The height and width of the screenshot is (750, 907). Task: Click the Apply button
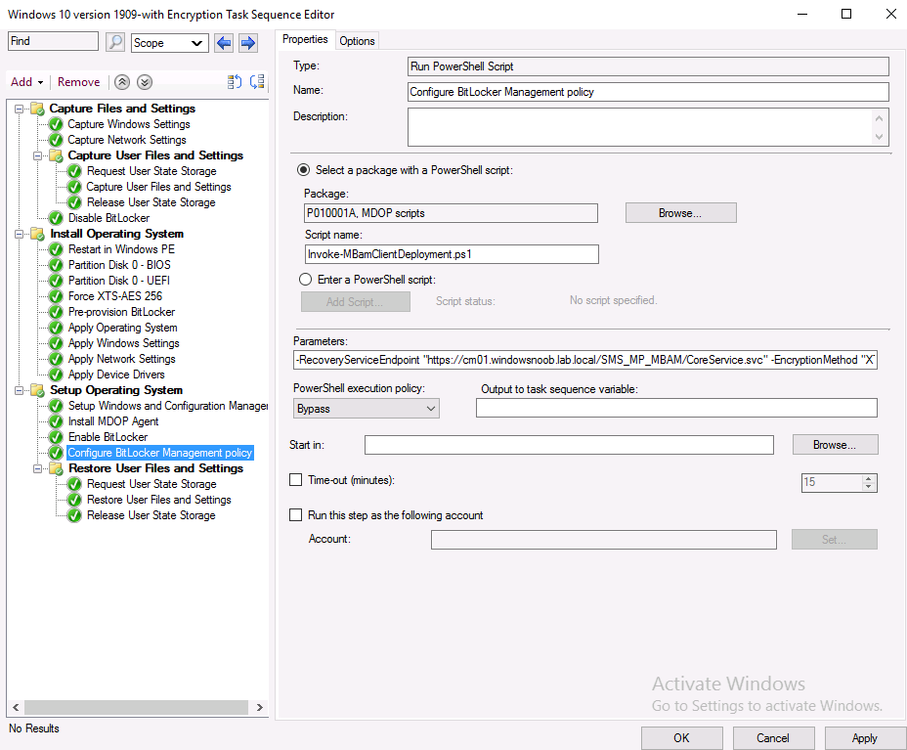[865, 738]
